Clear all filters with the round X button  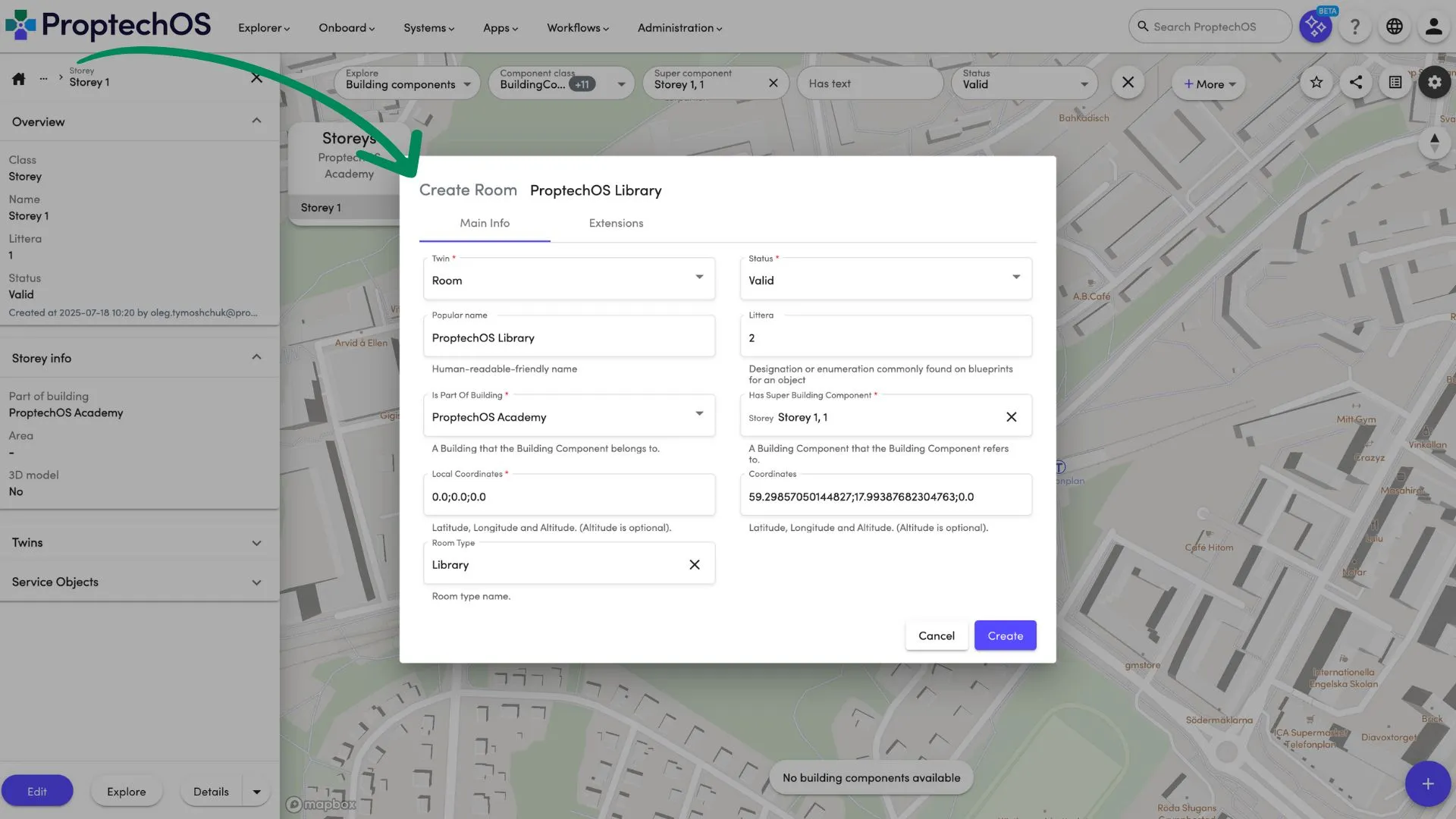pyautogui.click(x=1128, y=83)
